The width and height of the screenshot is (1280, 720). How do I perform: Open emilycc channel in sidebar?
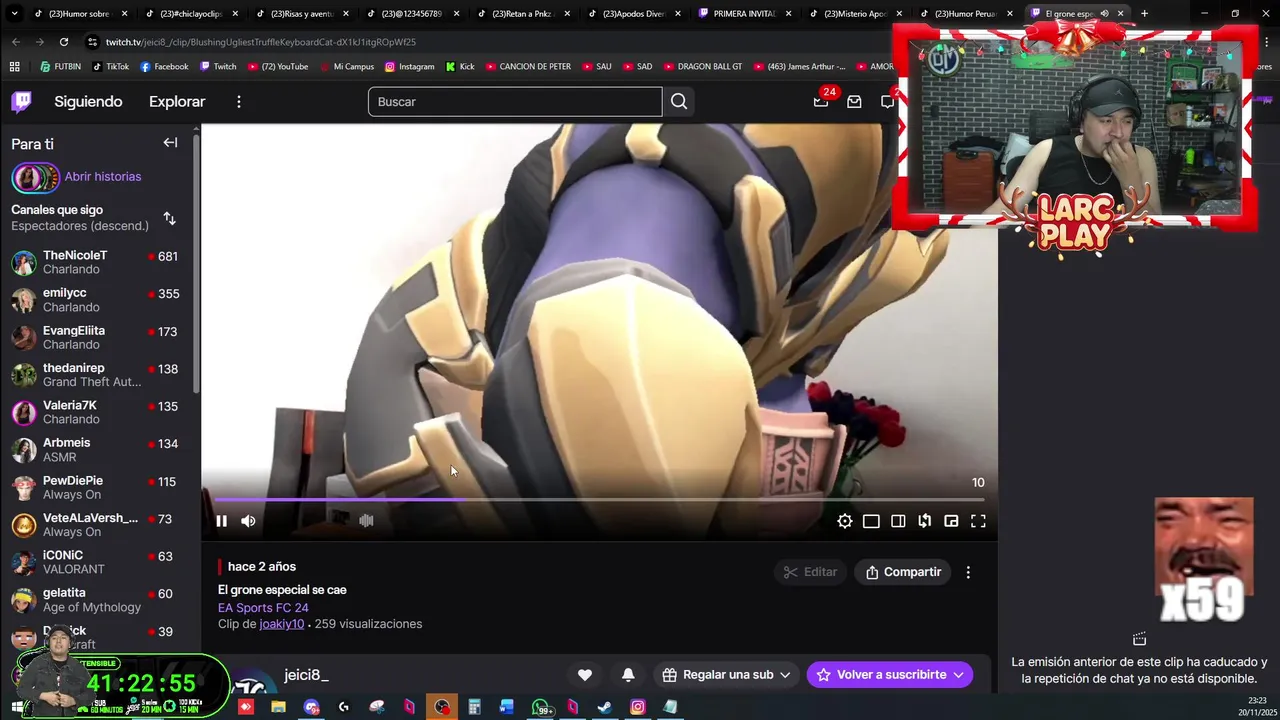pyautogui.click(x=96, y=300)
